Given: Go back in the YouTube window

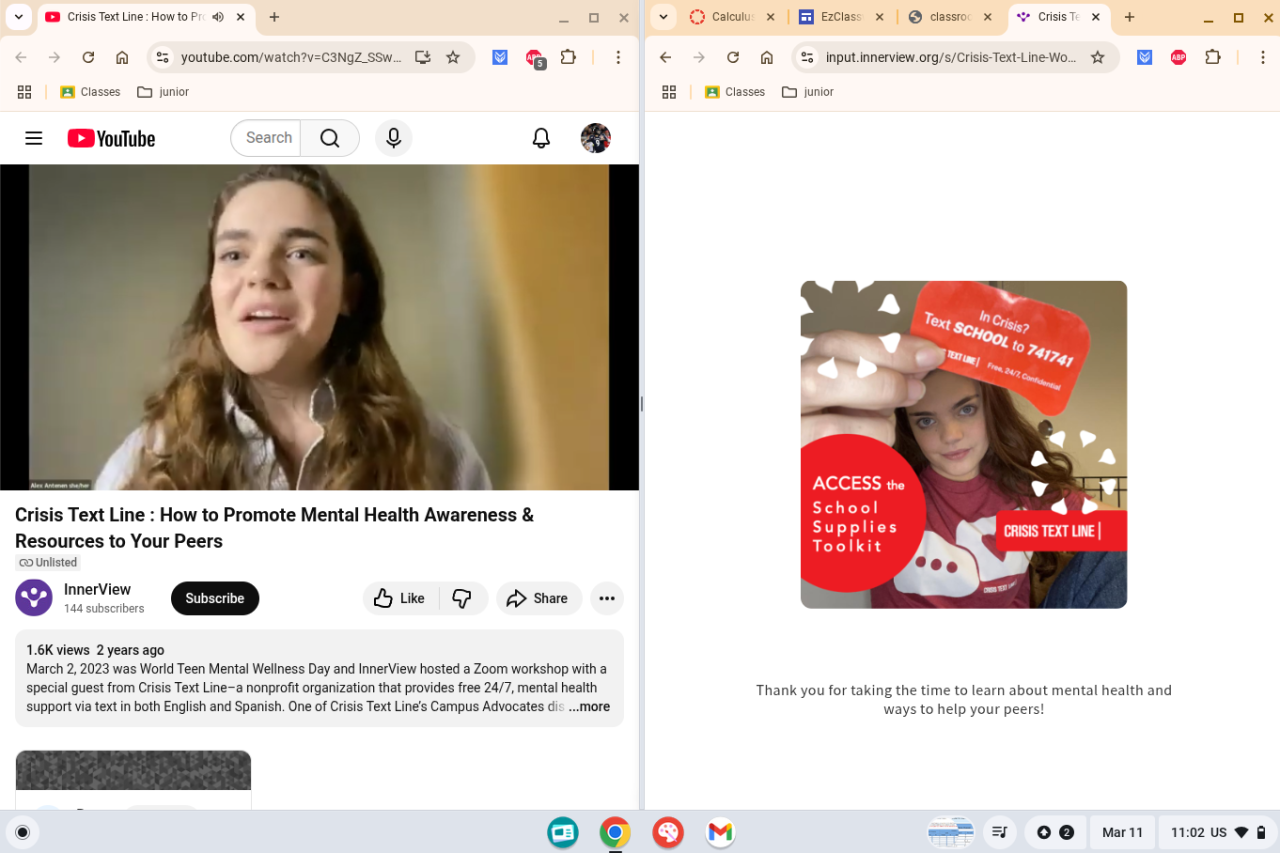Looking at the screenshot, I should point(21,57).
